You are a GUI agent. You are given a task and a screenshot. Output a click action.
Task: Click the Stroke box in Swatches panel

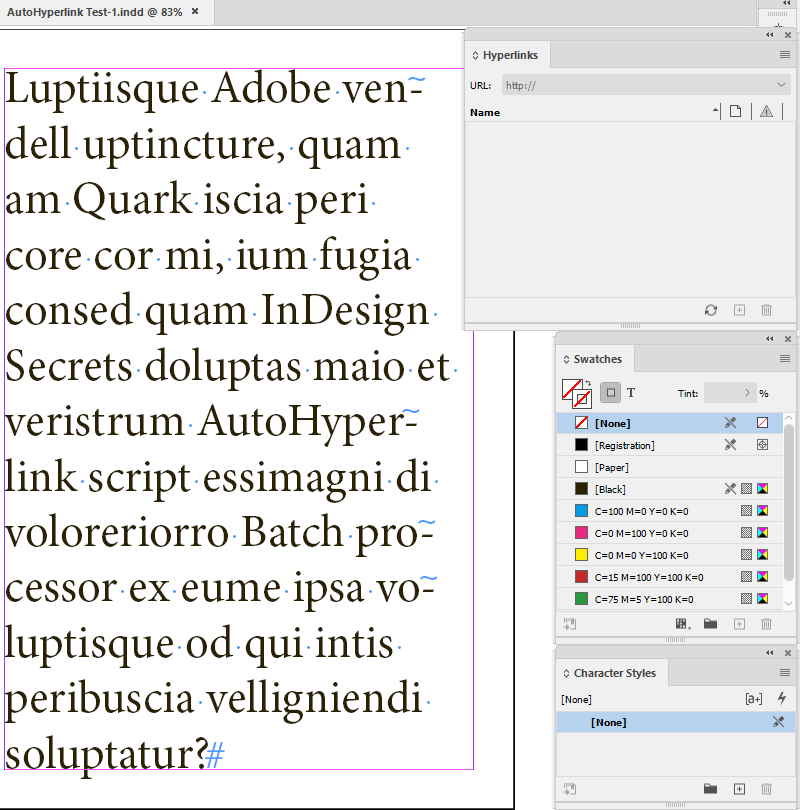pyautogui.click(x=583, y=399)
